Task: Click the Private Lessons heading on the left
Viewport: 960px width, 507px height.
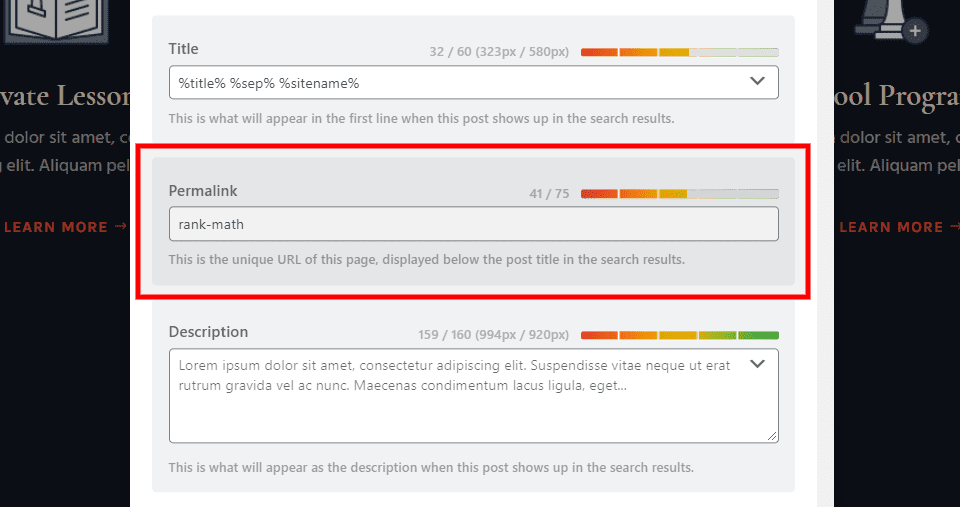Action: tap(66, 95)
